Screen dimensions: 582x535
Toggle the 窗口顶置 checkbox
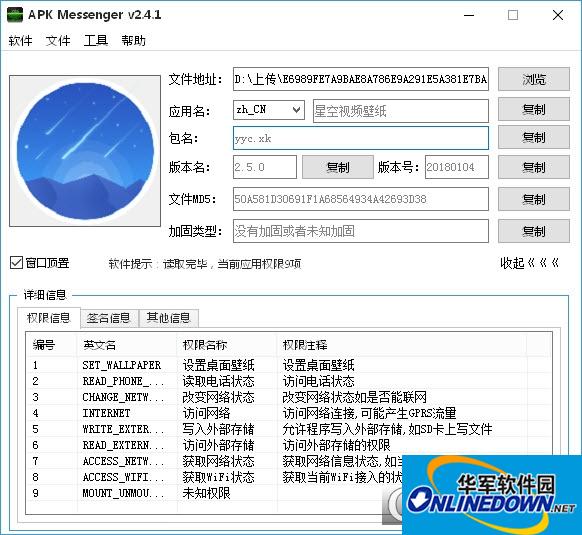16,263
